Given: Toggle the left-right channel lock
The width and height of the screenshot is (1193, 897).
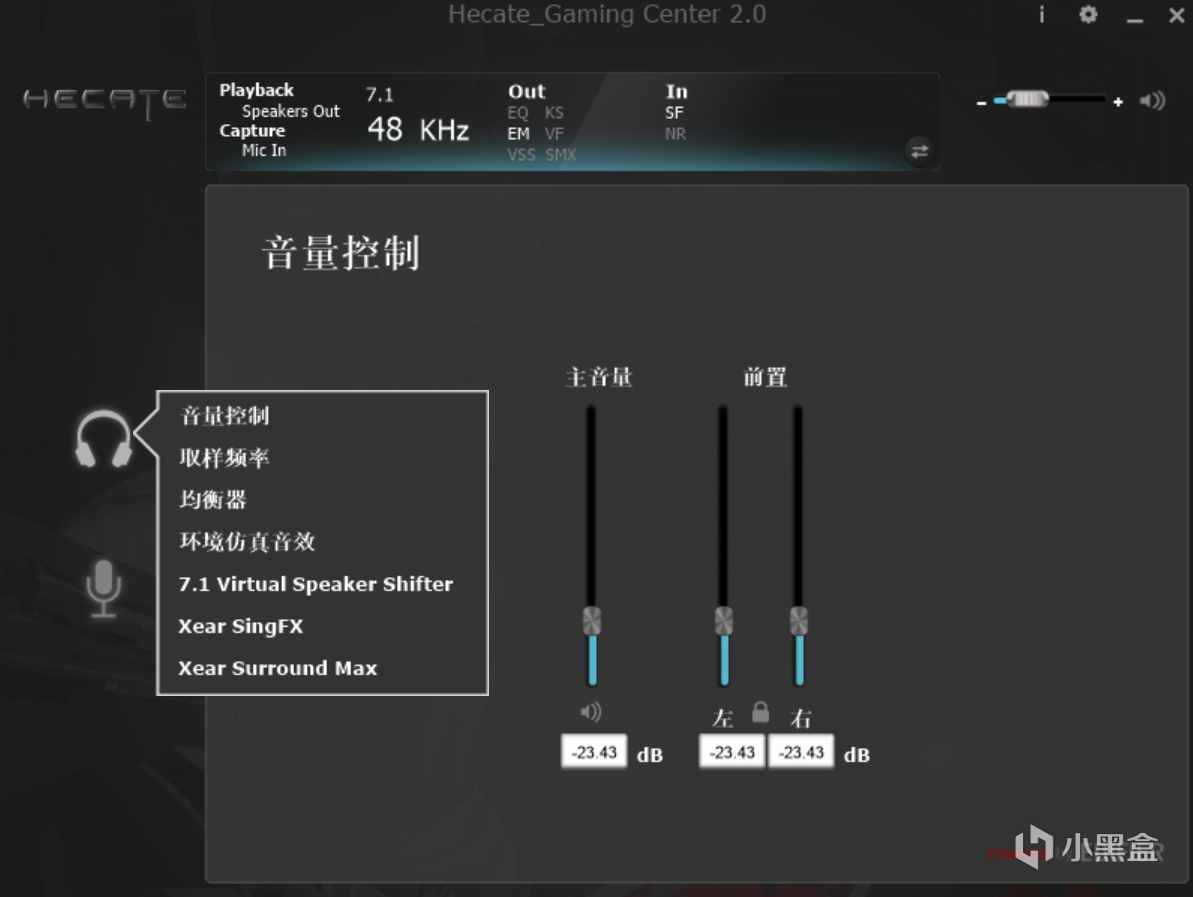Looking at the screenshot, I should click(760, 712).
